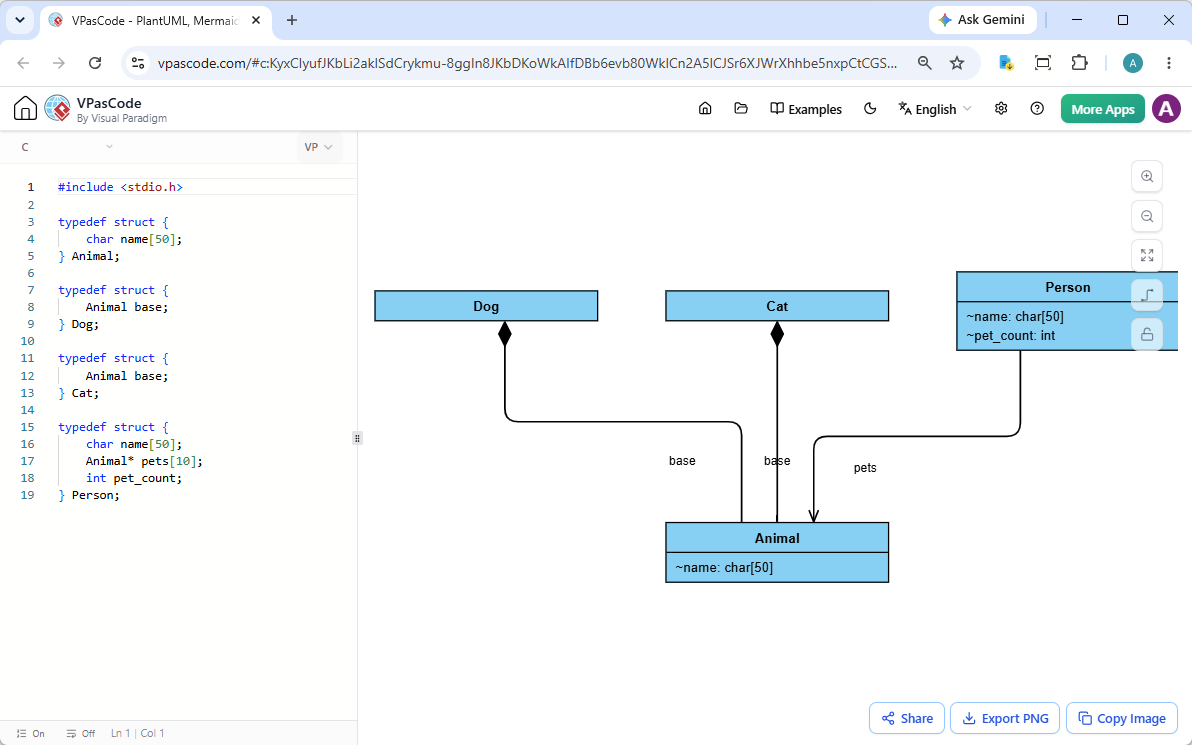Click the Share button
Viewport: 1192px width, 745px height.
(x=906, y=718)
